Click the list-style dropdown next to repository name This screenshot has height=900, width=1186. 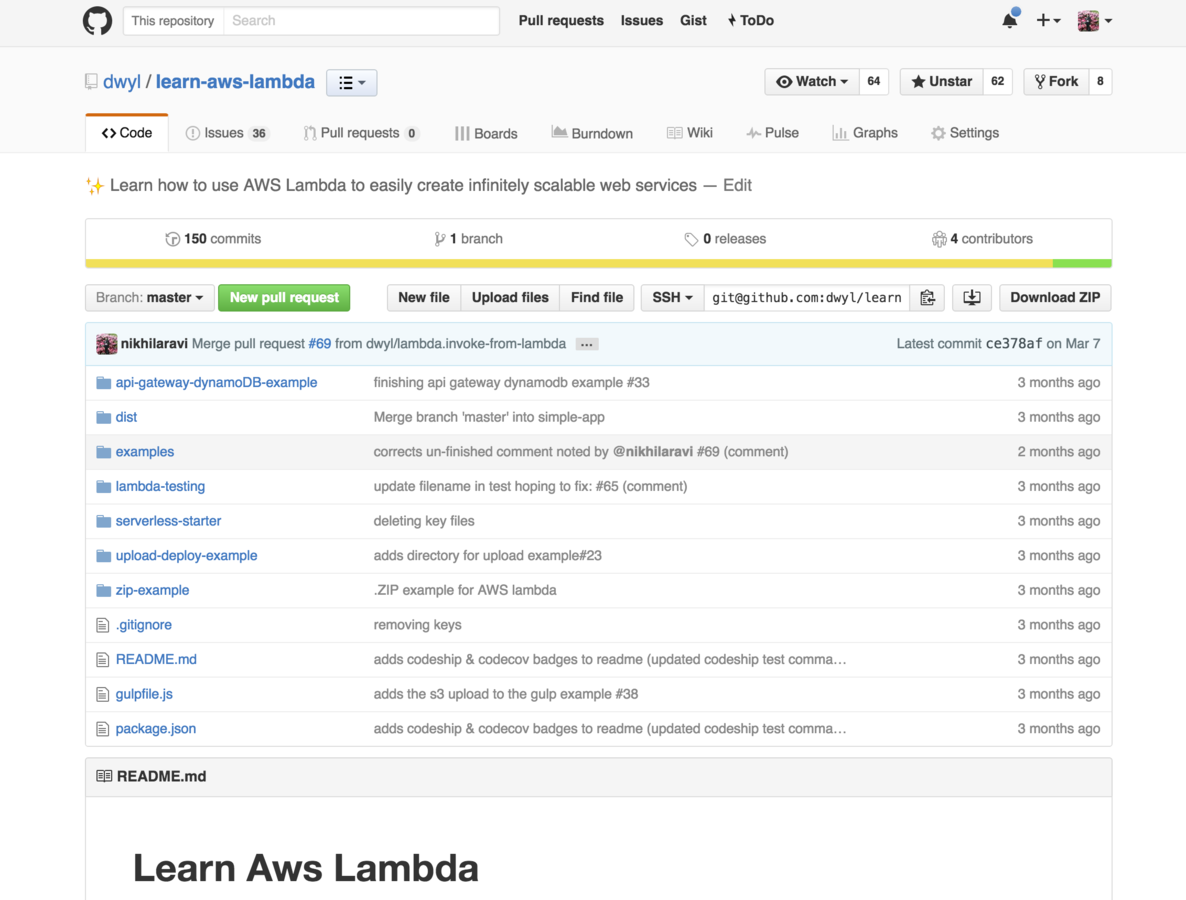pos(352,82)
